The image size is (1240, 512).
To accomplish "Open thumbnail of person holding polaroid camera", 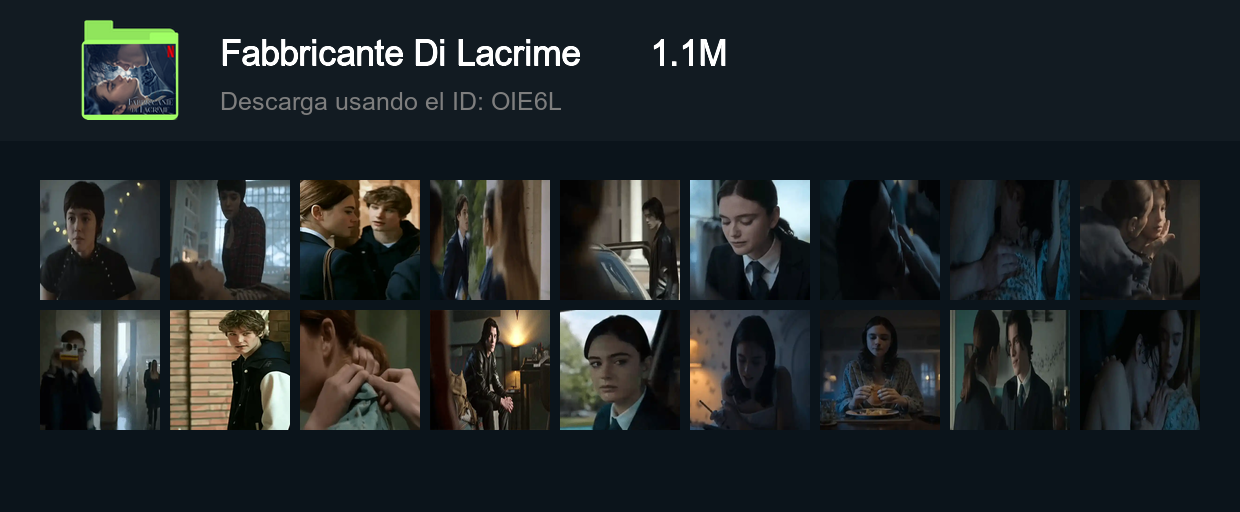I will coord(100,370).
